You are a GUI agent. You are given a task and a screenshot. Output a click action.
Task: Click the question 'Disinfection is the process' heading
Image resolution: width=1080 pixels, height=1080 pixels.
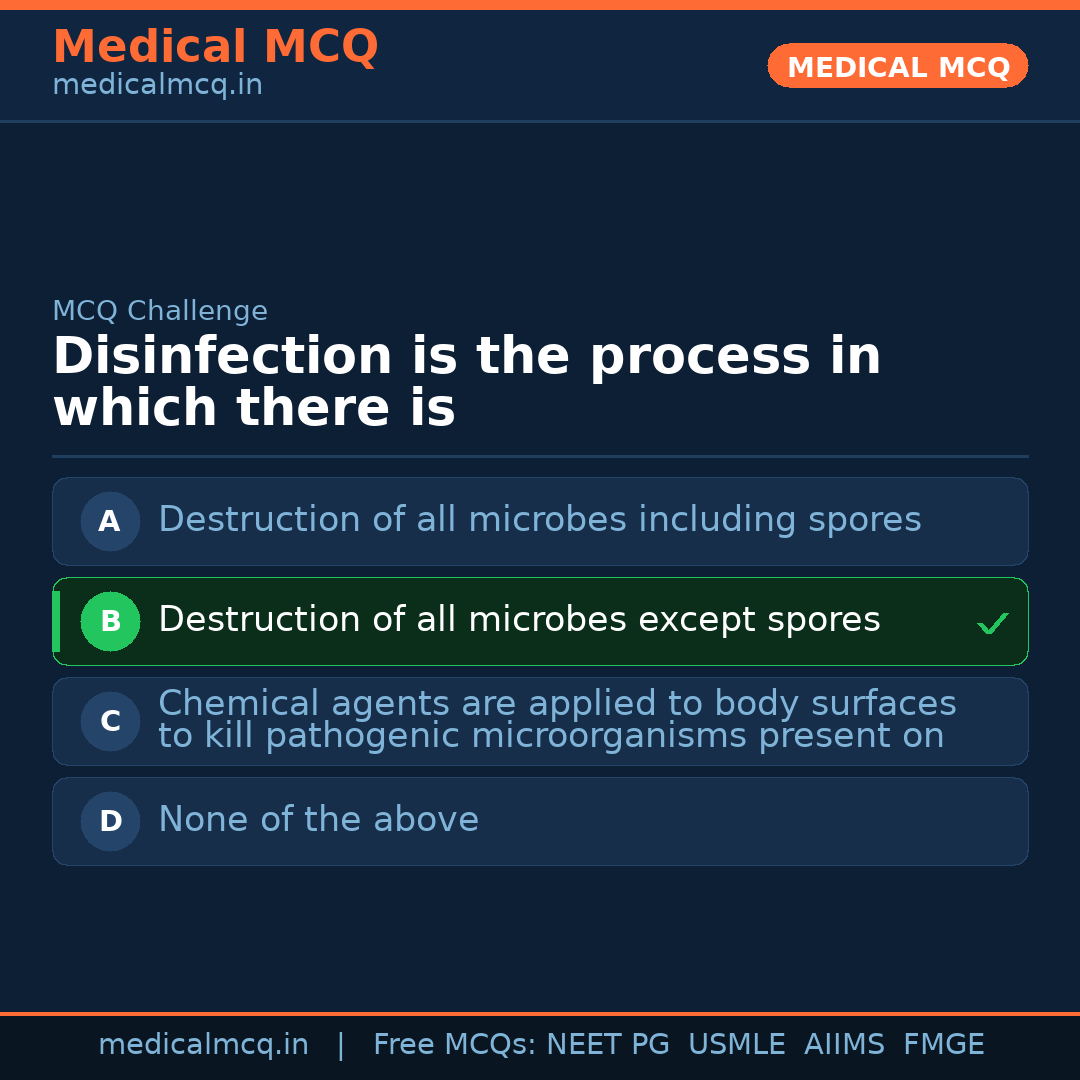466,382
